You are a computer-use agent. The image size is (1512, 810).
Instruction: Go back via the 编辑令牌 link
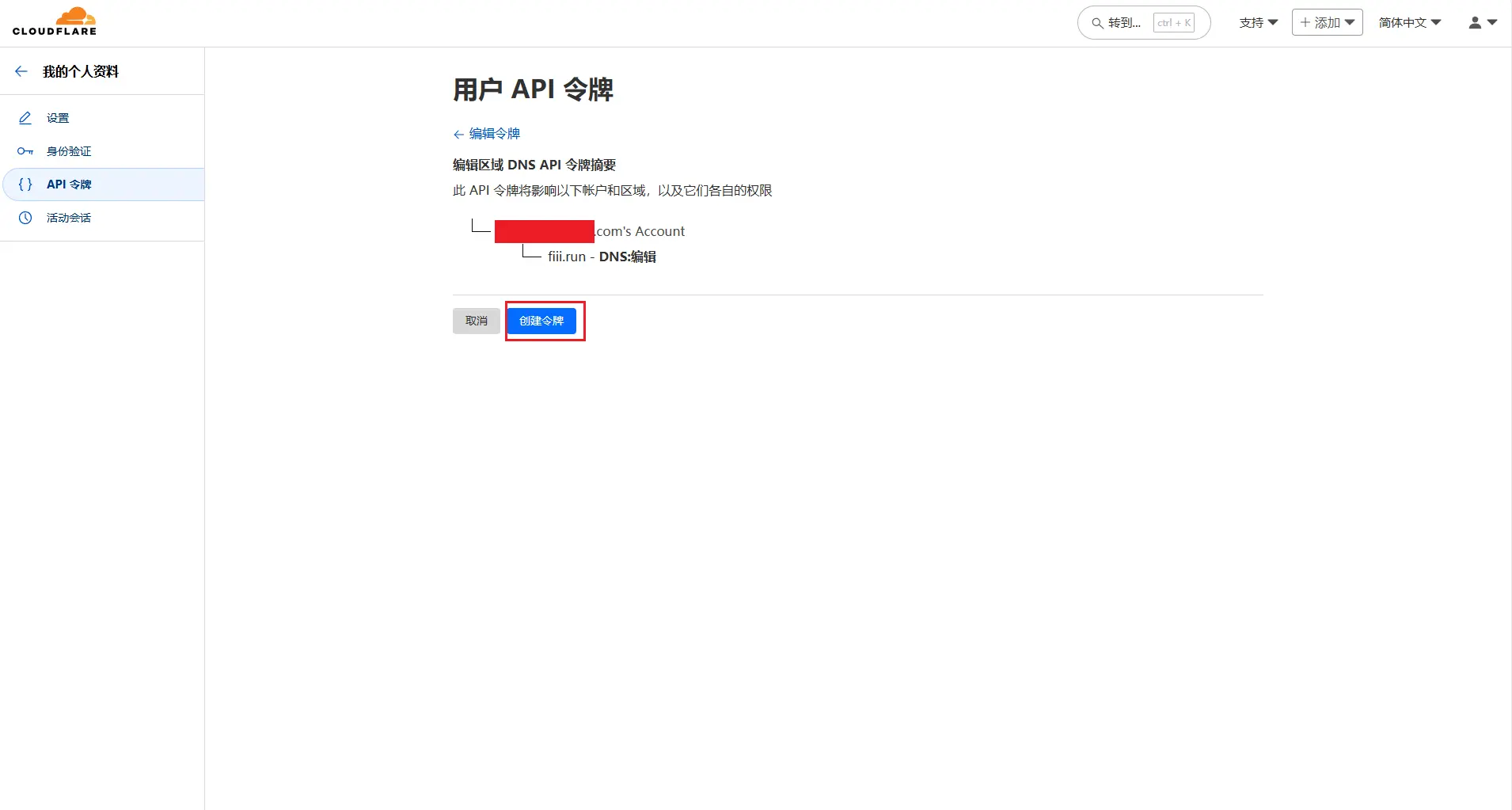[x=487, y=134]
